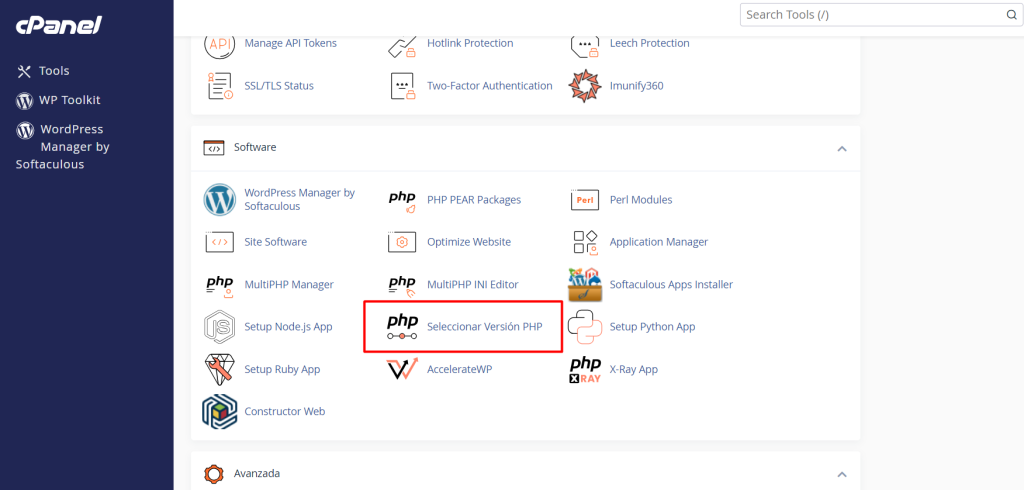Open Seleccionar Versión PHP link
1024x490 pixels.
coord(485,327)
